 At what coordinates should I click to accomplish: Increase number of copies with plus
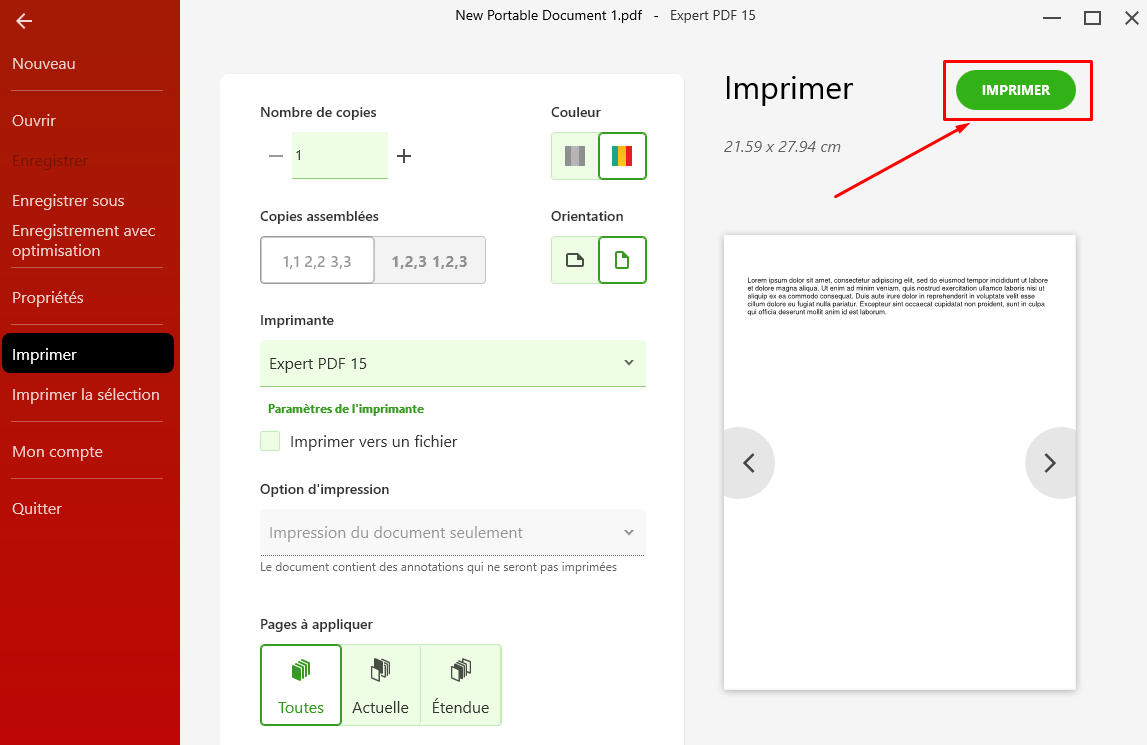click(404, 156)
